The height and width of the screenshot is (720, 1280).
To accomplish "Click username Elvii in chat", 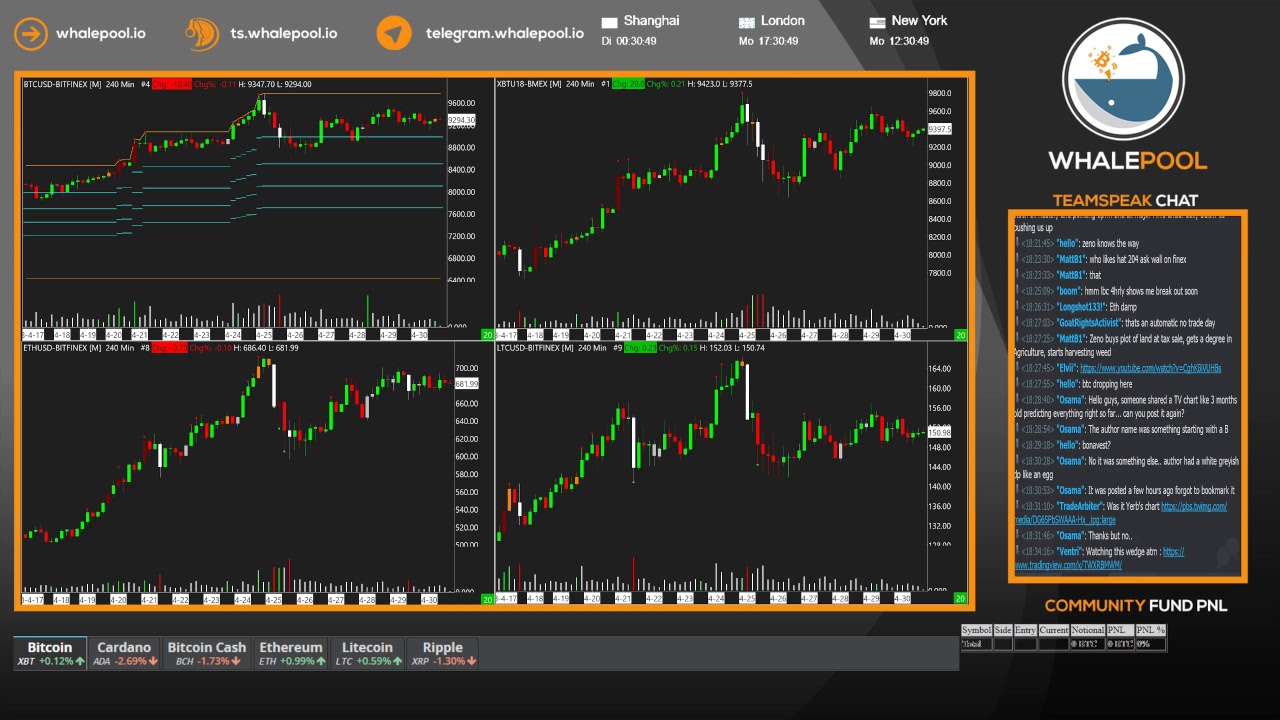I will pos(1067,369).
